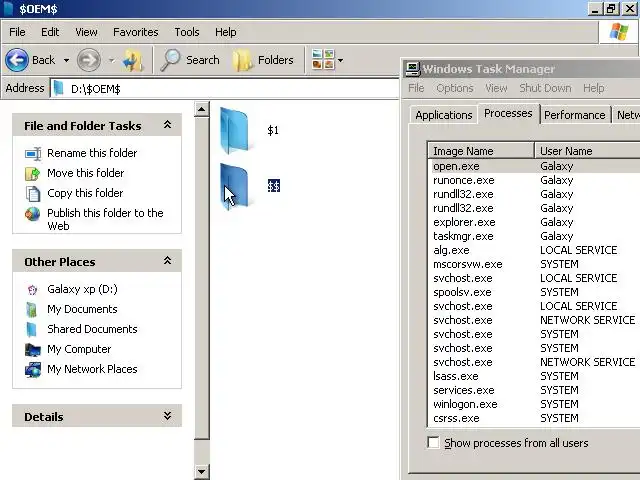Open the Forward history dropdown arrow
The image size is (640, 480).
[111, 60]
